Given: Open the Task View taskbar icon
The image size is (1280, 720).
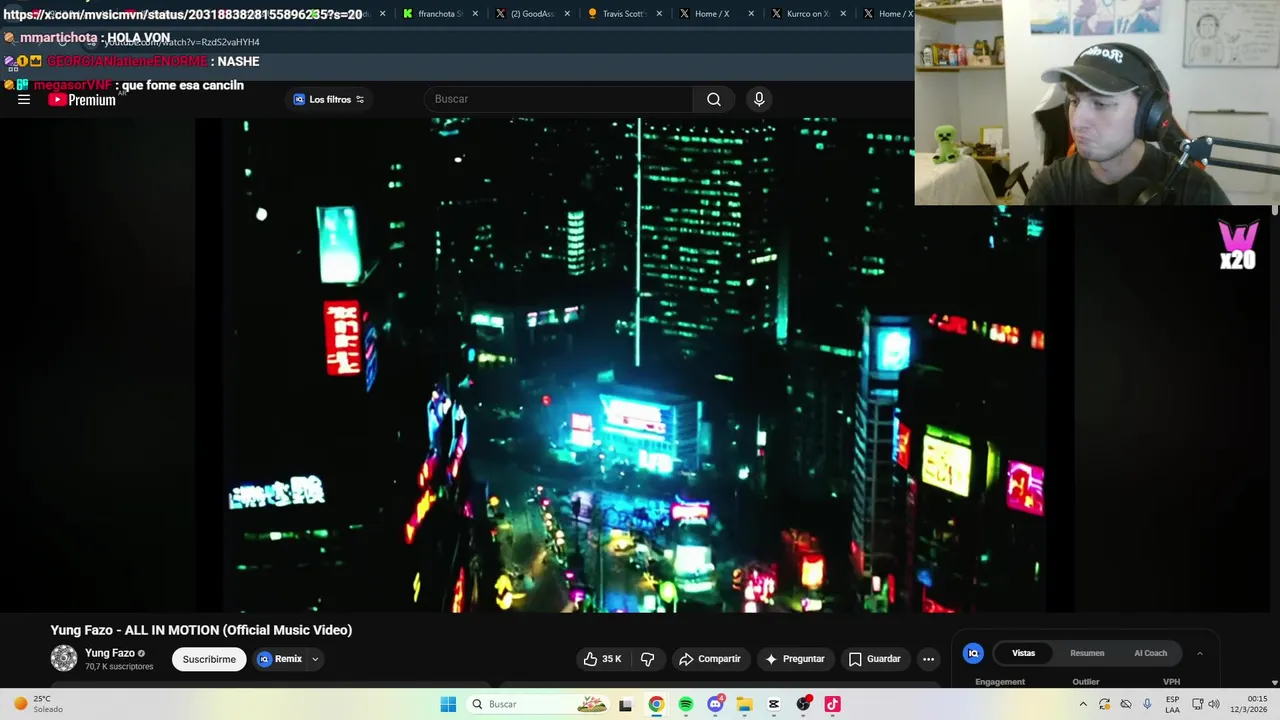Looking at the screenshot, I should coord(626,704).
